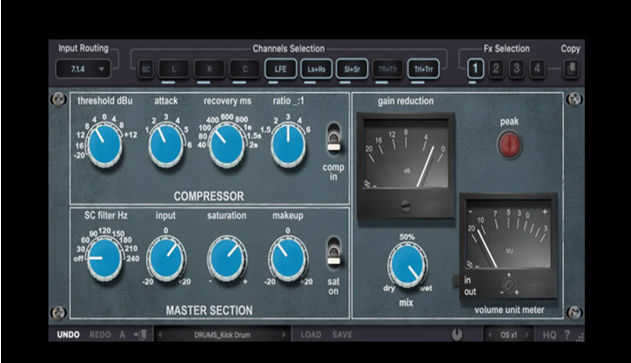The height and width of the screenshot is (363, 631).
Task: Click the REDO button
Action: coord(100,335)
